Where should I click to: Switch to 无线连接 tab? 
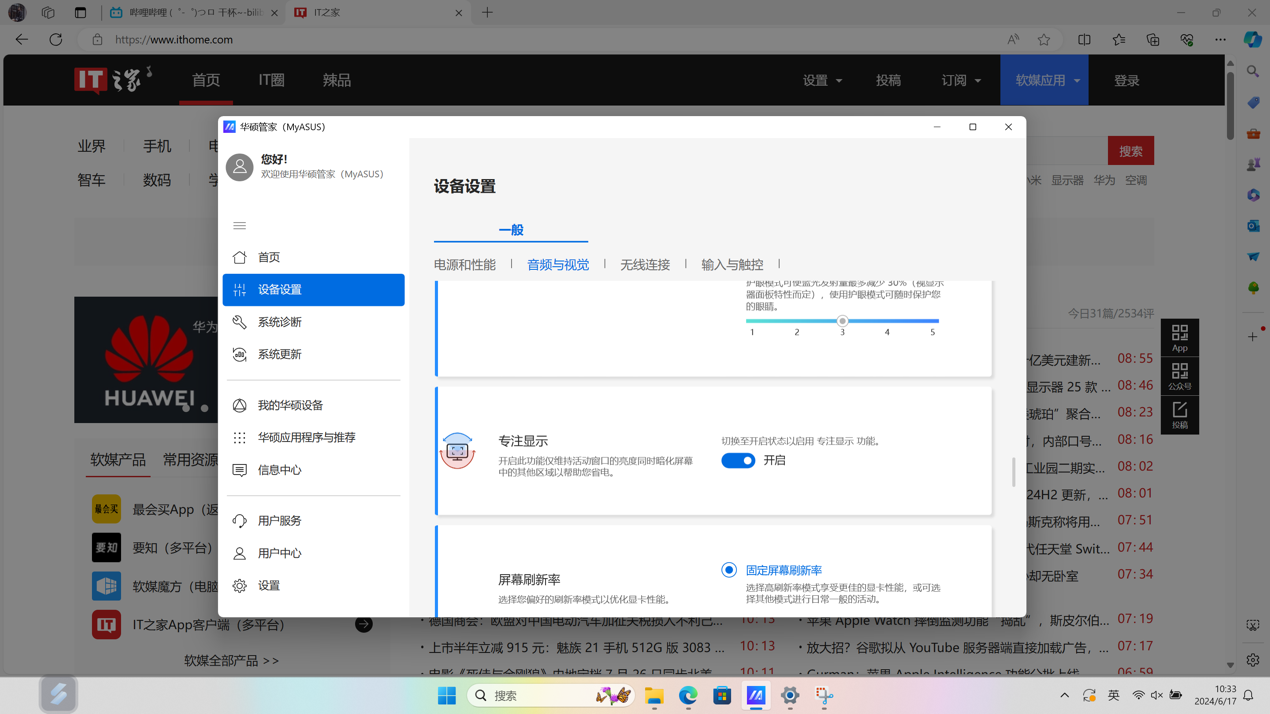[645, 265]
